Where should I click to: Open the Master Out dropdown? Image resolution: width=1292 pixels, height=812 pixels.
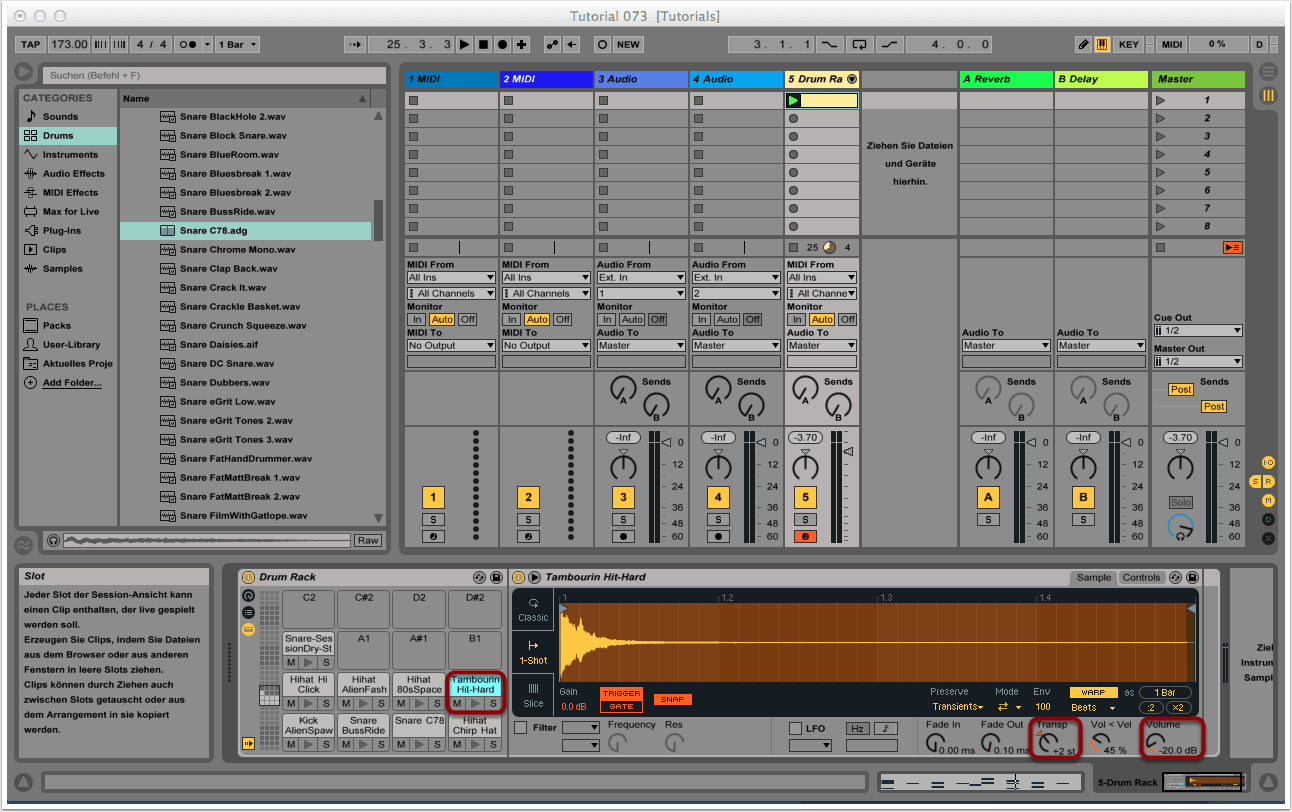[x=1197, y=362]
